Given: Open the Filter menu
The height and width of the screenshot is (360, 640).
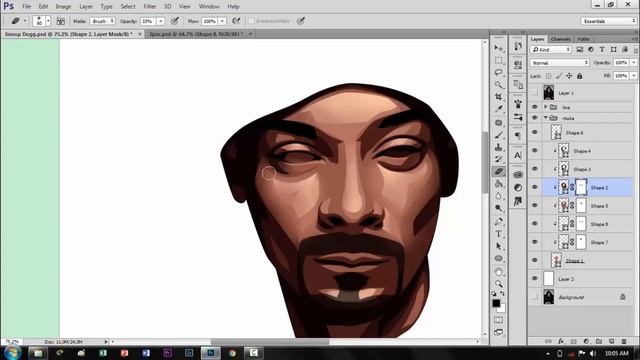Looking at the screenshot, I should tap(149, 7).
